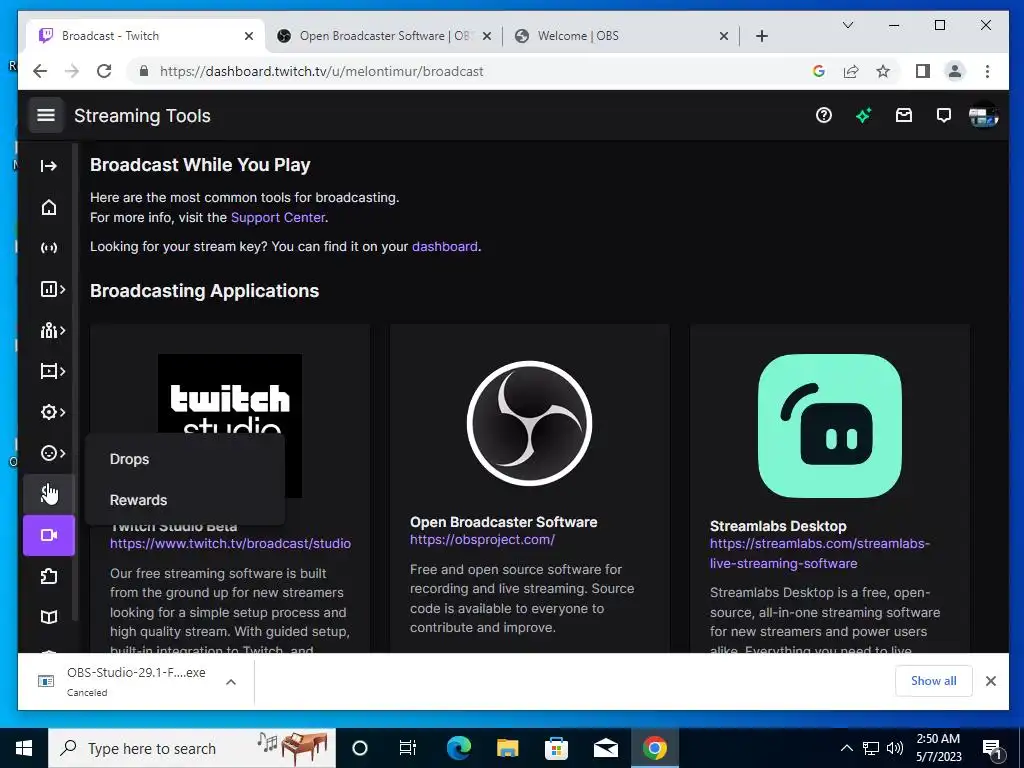Viewport: 1024px width, 768px height.
Task: Click the Streamlabs Desktop logo
Action: pos(829,426)
